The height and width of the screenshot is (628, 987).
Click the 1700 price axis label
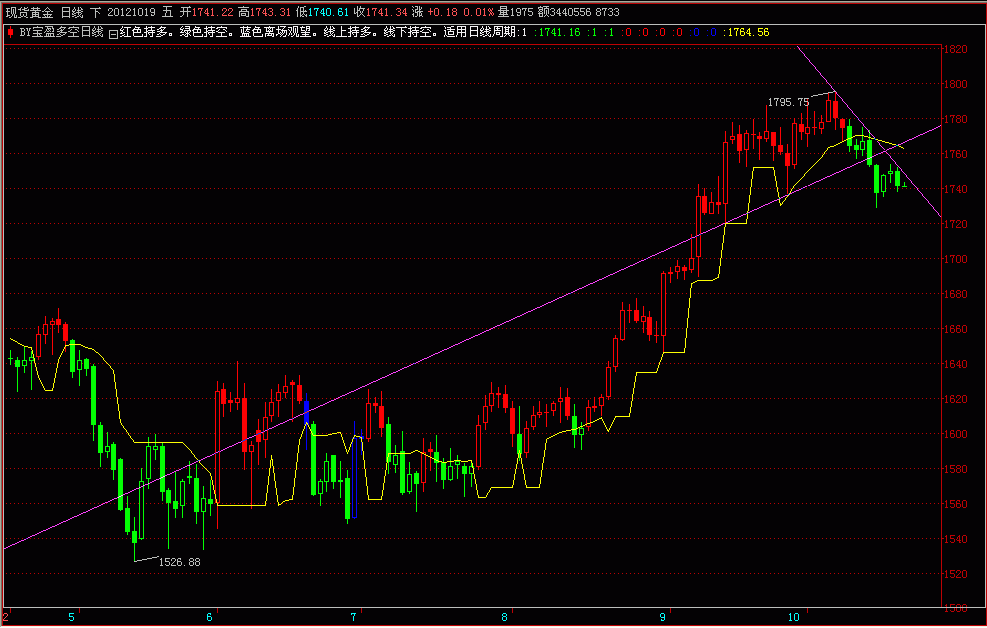[956, 259]
